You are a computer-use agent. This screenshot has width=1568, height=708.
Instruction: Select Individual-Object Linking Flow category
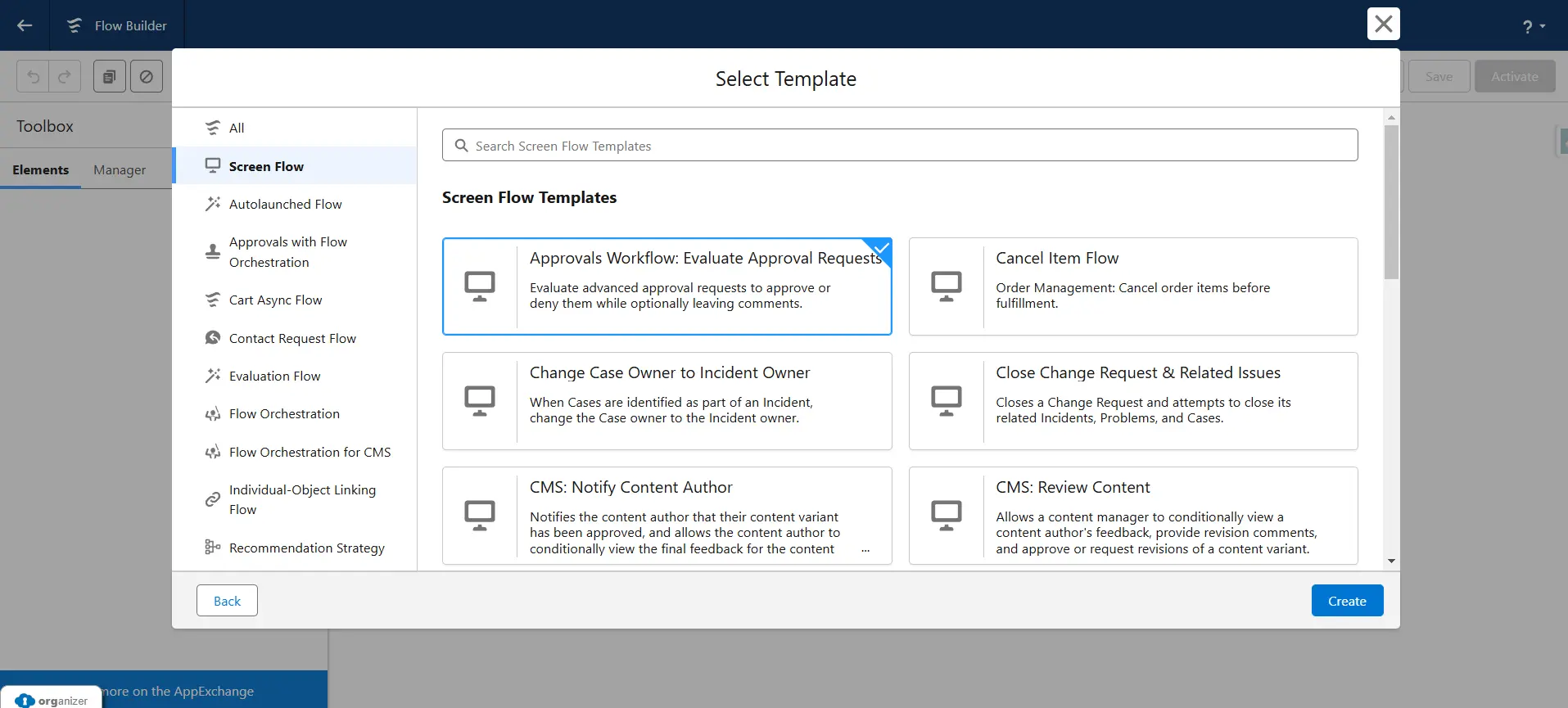point(296,499)
